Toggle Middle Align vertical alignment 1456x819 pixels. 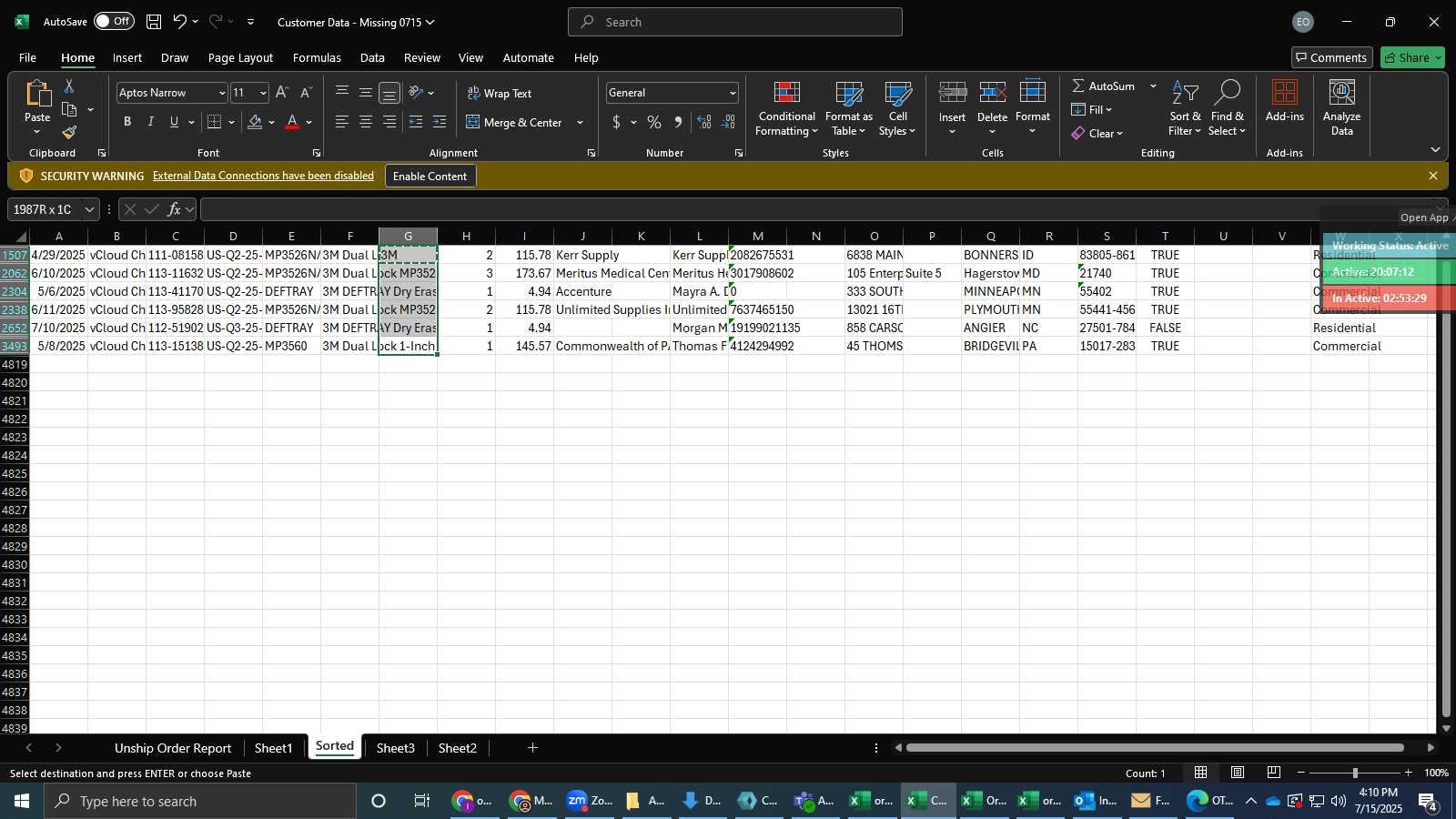tap(366, 93)
